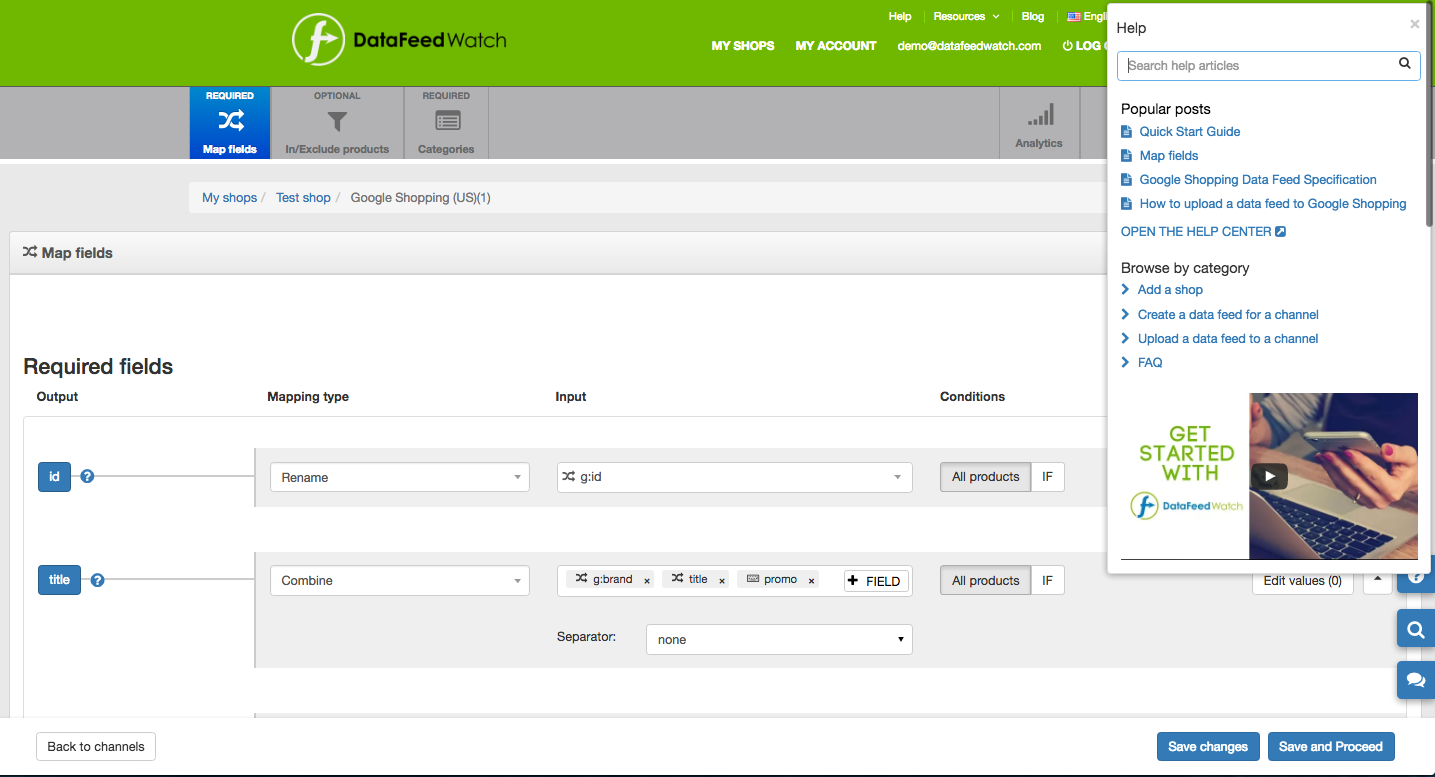Click the blue id output label
This screenshot has height=777, width=1435.
point(54,477)
